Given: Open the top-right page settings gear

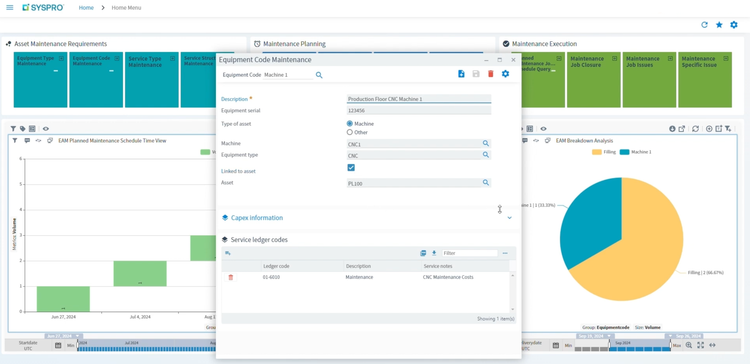Looking at the screenshot, I should coord(734,25).
